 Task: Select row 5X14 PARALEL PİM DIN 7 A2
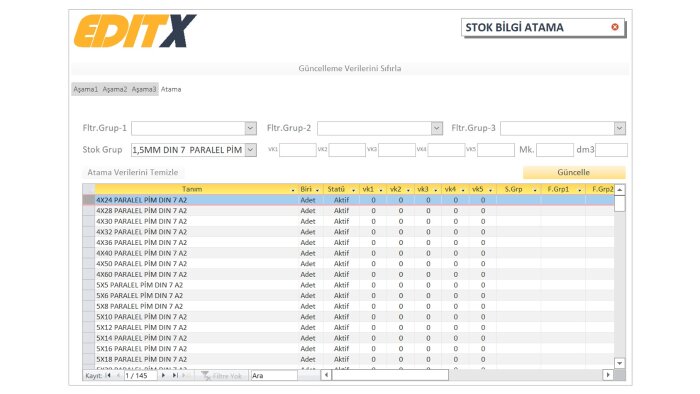(x=348, y=338)
